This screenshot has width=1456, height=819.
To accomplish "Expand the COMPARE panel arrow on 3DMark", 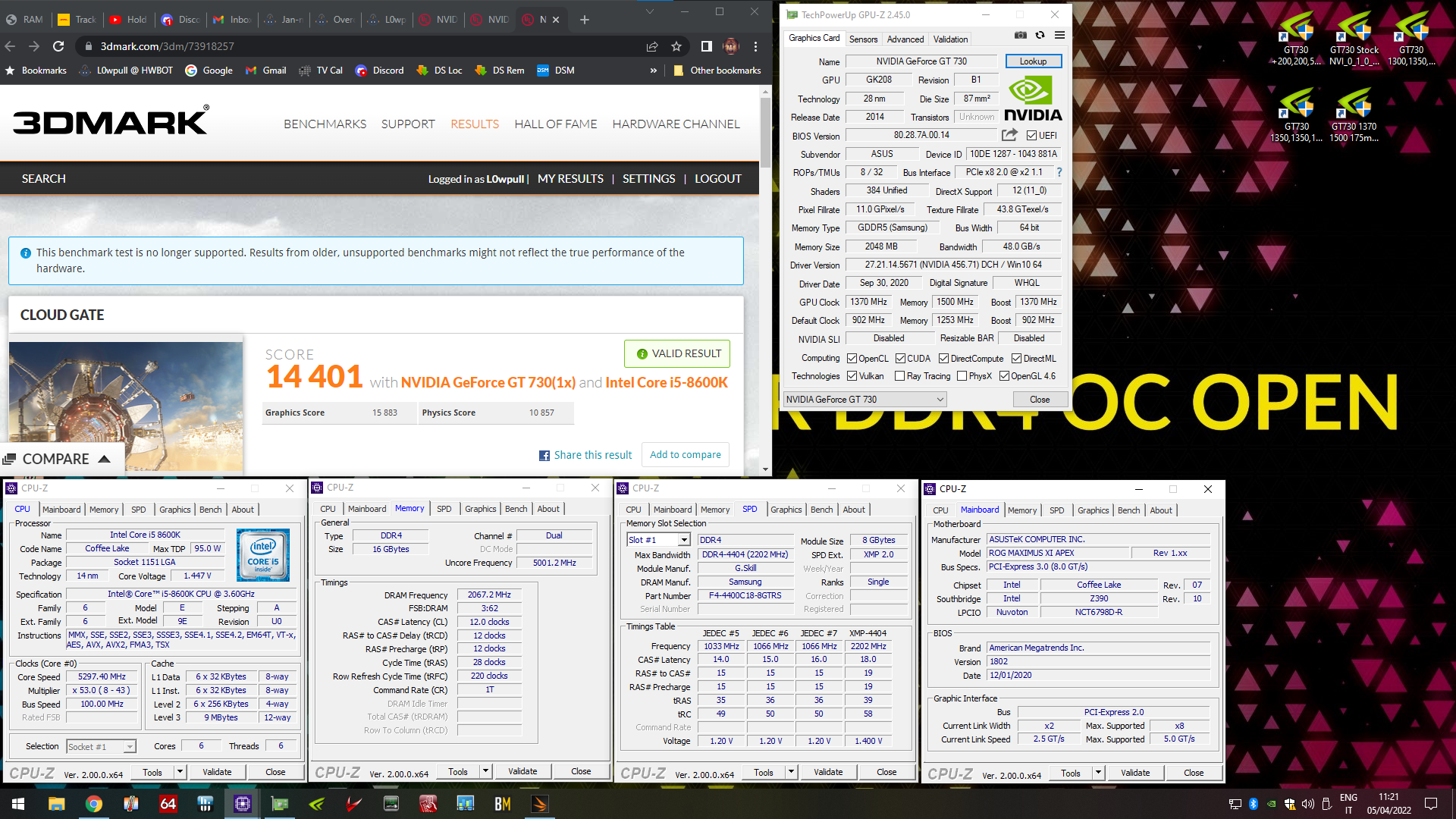I will pyautogui.click(x=105, y=459).
